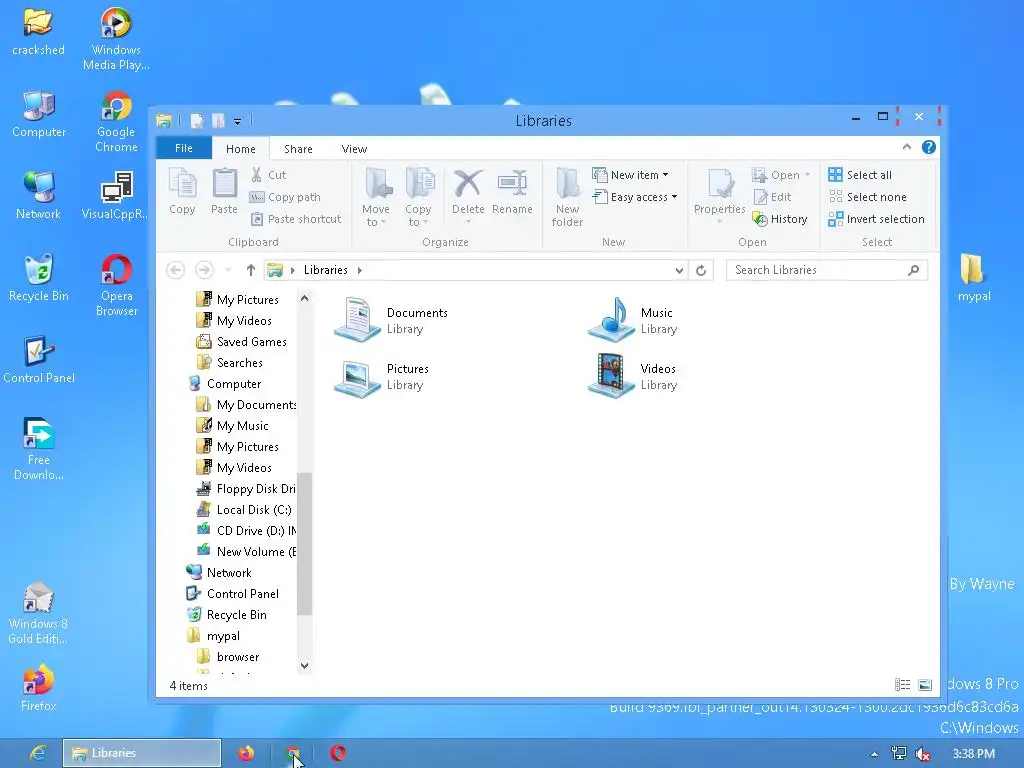
Task: Select Control Panel in navigation pane
Action: [x=233, y=594]
